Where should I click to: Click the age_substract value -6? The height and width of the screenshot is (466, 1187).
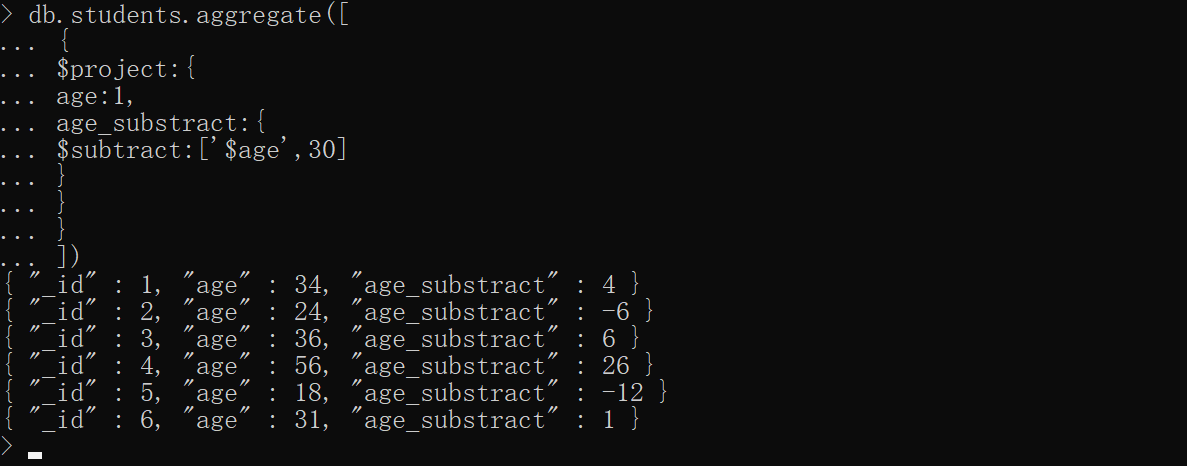click(616, 312)
